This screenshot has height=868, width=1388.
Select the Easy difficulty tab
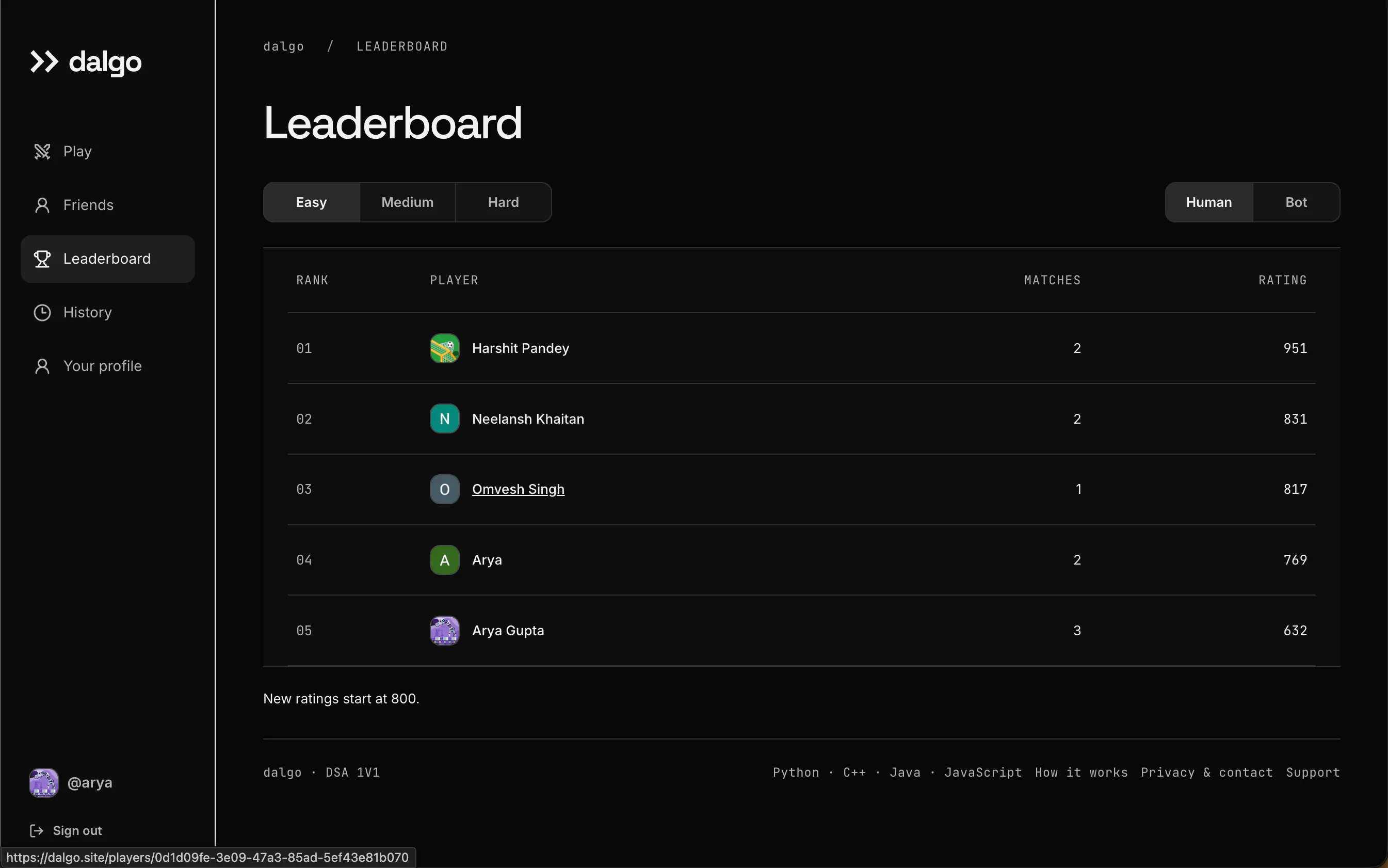(311, 202)
